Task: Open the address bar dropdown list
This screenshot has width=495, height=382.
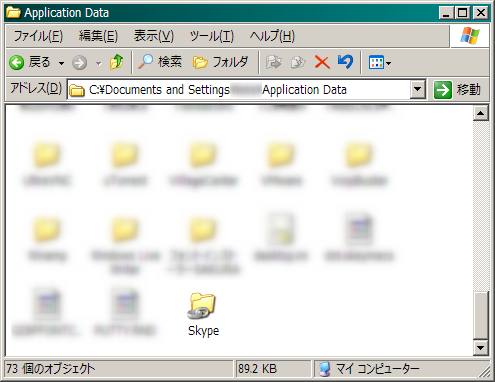Action: (x=417, y=89)
